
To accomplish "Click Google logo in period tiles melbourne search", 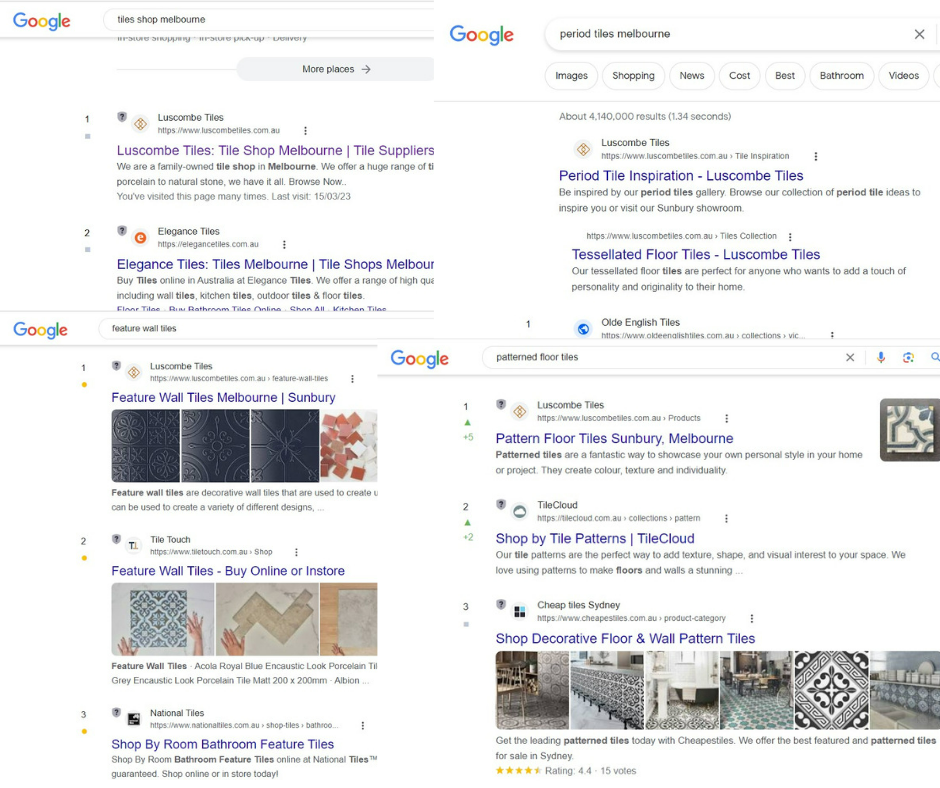I will [x=481, y=35].
